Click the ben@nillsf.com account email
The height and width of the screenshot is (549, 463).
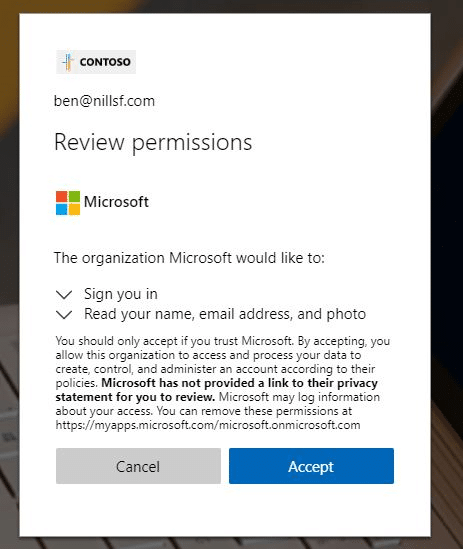104,101
